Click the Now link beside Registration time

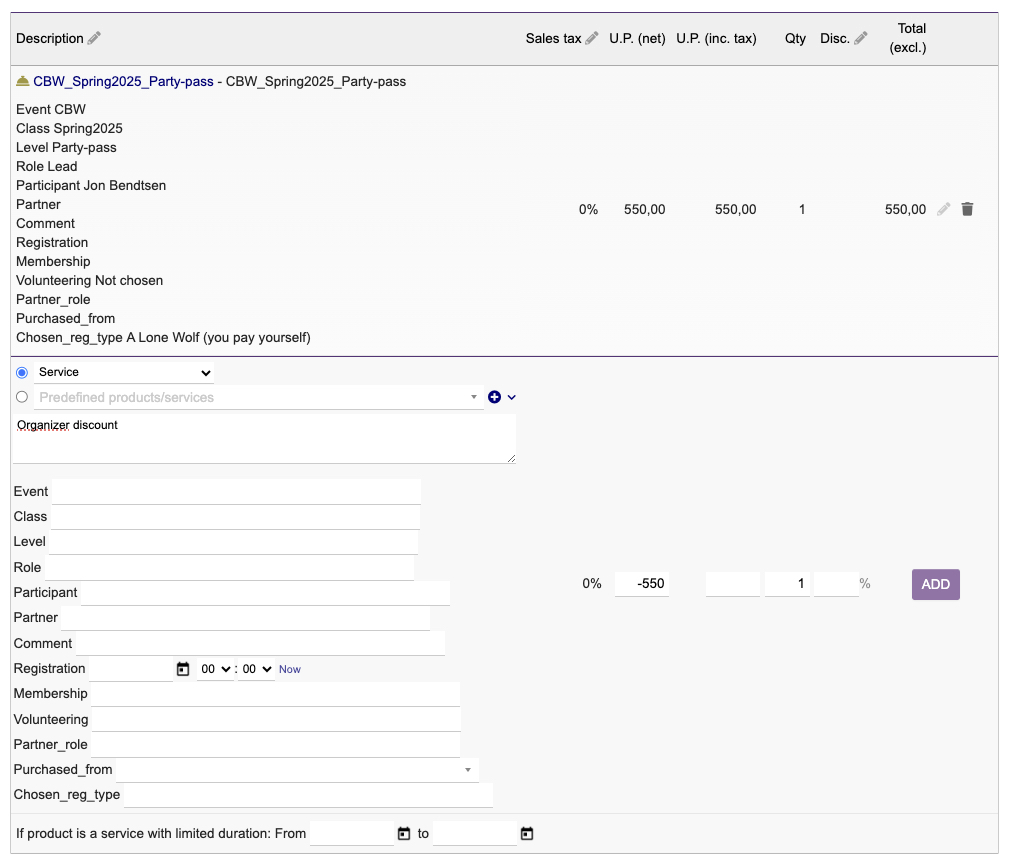tap(290, 669)
